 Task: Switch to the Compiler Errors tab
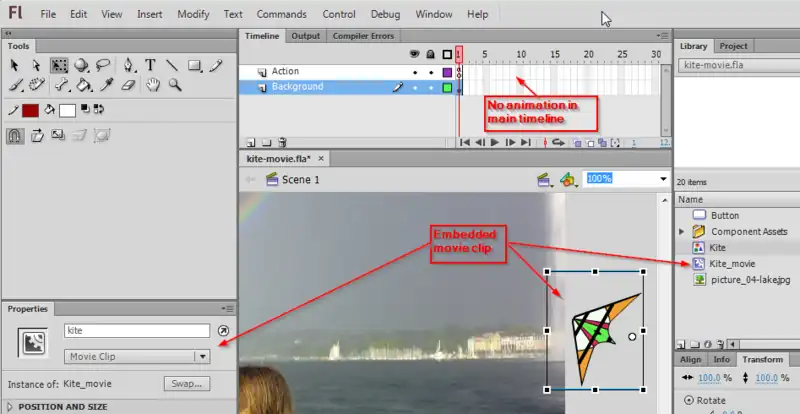[363, 36]
